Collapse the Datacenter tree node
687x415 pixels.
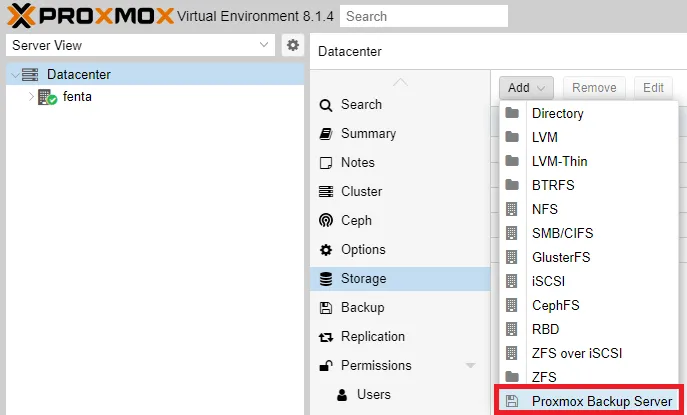[15, 75]
